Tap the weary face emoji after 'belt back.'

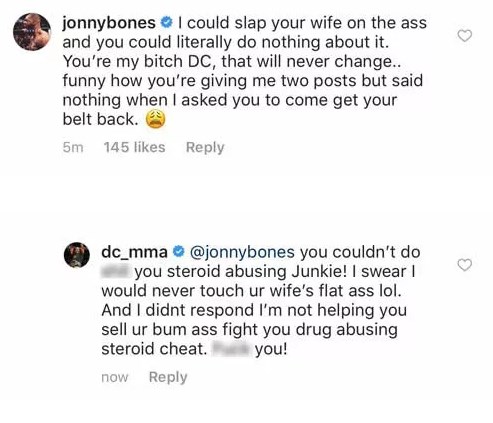155,119
